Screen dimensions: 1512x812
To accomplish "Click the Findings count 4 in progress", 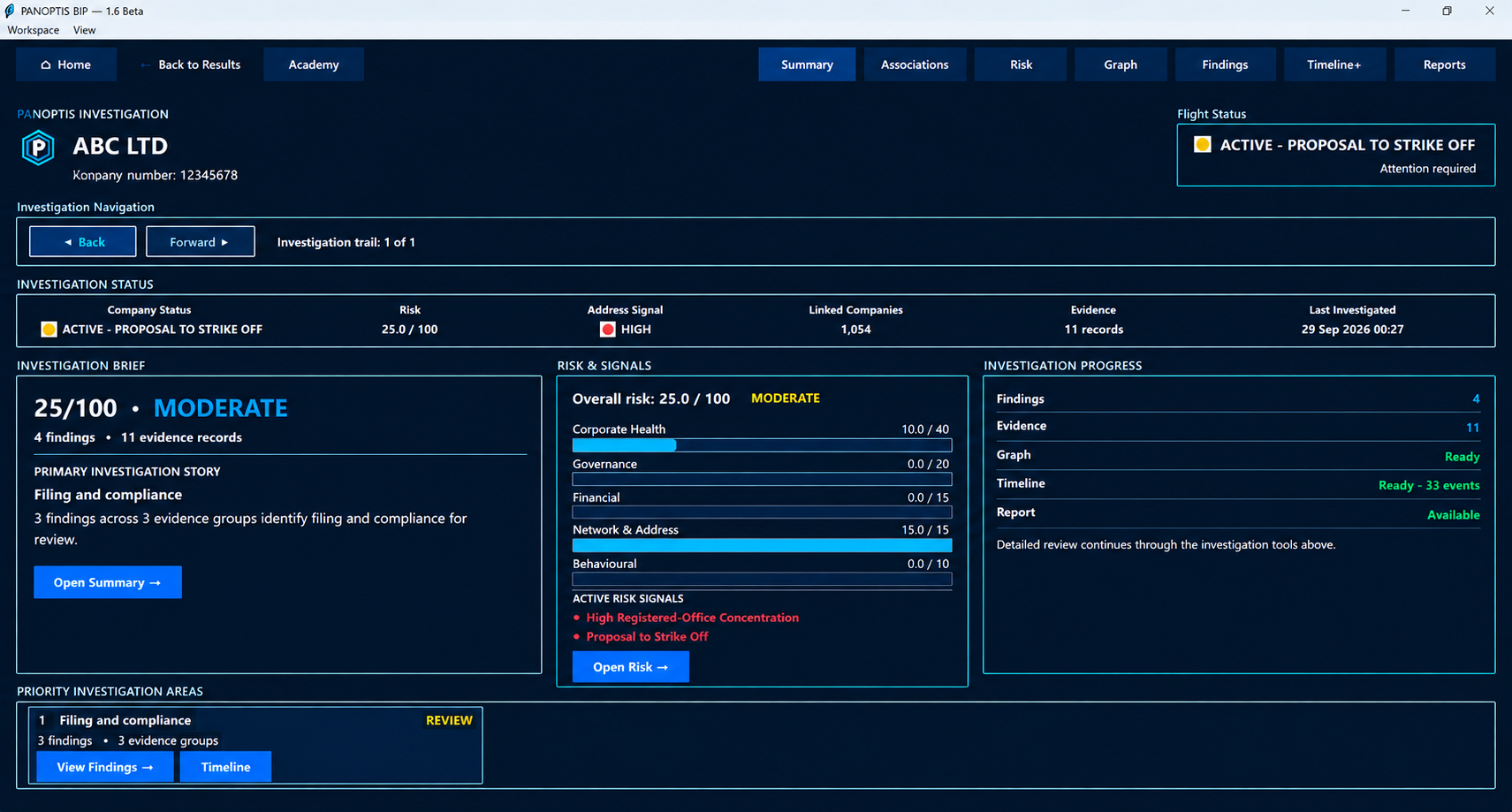I will (1476, 399).
